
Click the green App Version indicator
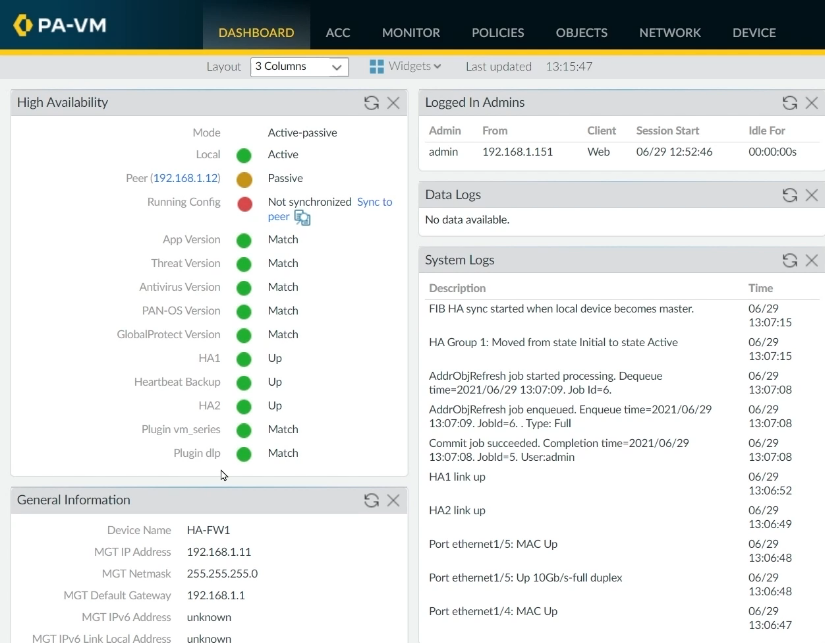coord(244,240)
